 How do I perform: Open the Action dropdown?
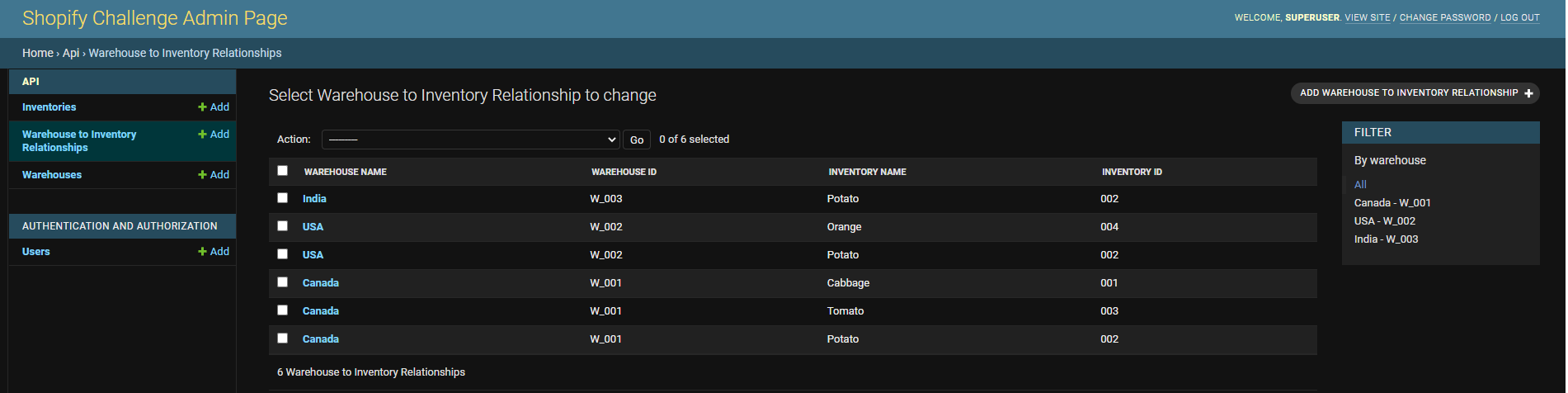[470, 140]
